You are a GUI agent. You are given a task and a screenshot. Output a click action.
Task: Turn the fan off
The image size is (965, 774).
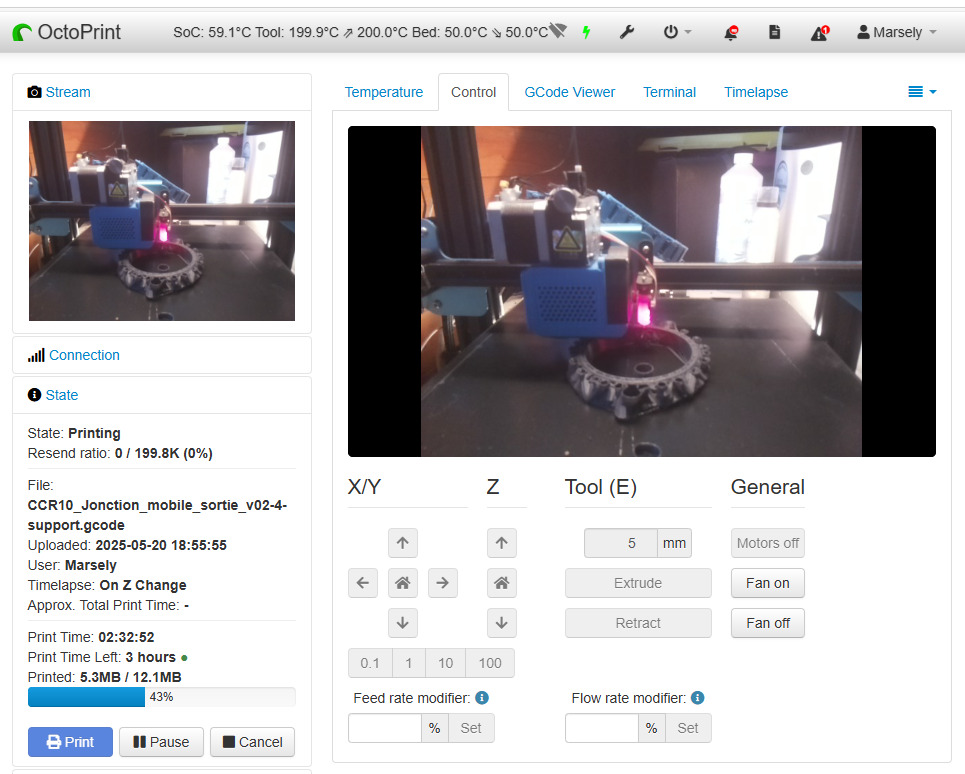point(767,623)
